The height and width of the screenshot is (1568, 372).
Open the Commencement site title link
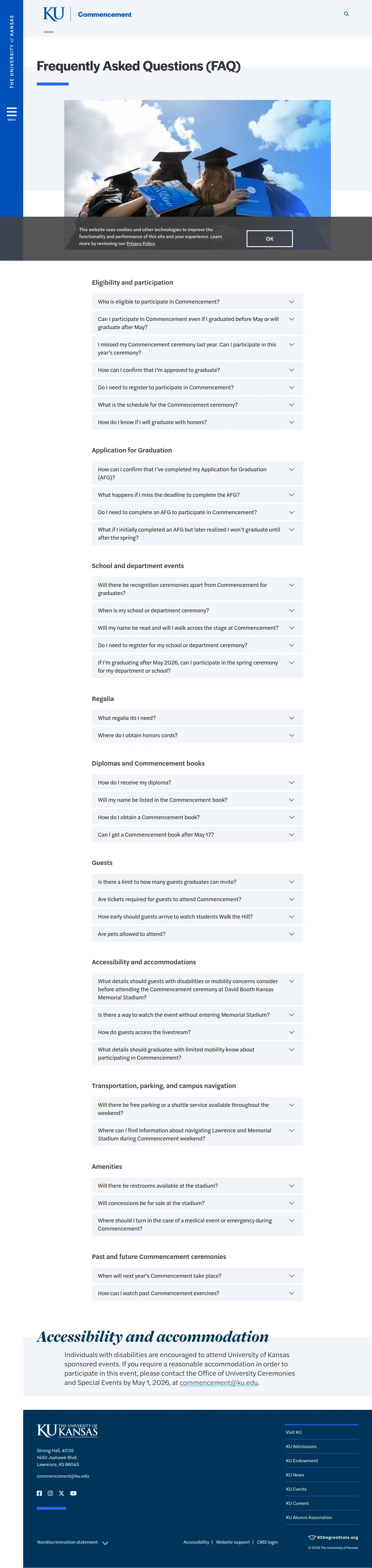coord(105,14)
